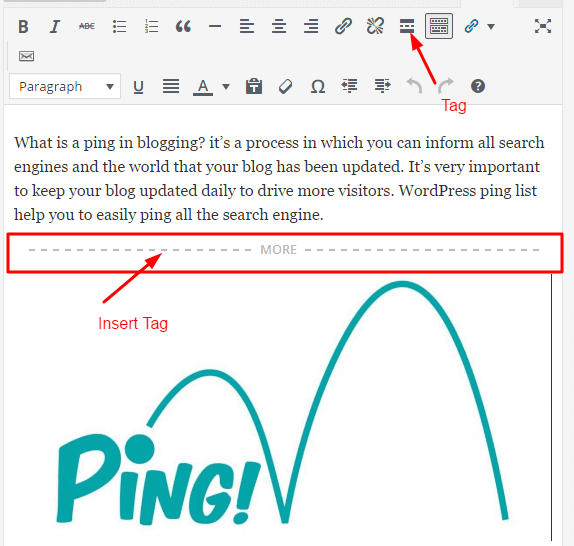Image resolution: width=574 pixels, height=546 pixels.
Task: Toggle bold formatting
Action: click(x=23, y=26)
